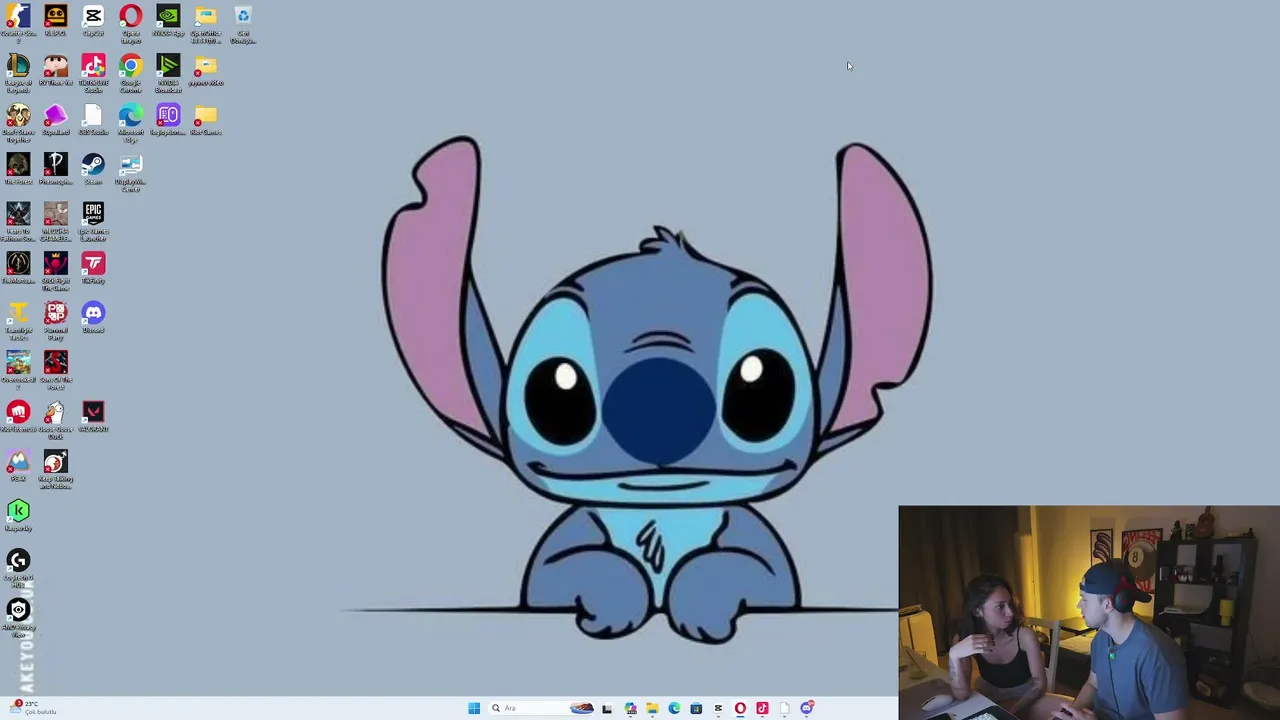Image resolution: width=1280 pixels, height=720 pixels.
Task: Select the CapCut desktop shortcut
Action: [x=93, y=22]
